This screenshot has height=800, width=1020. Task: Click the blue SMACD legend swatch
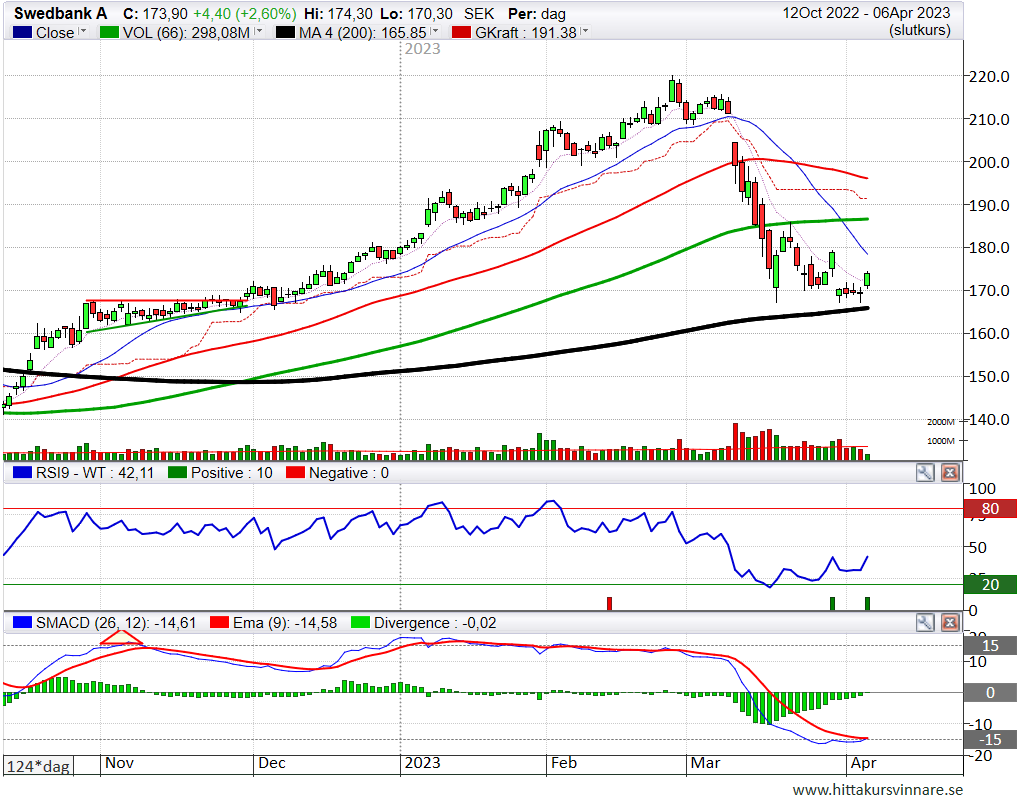[22, 623]
